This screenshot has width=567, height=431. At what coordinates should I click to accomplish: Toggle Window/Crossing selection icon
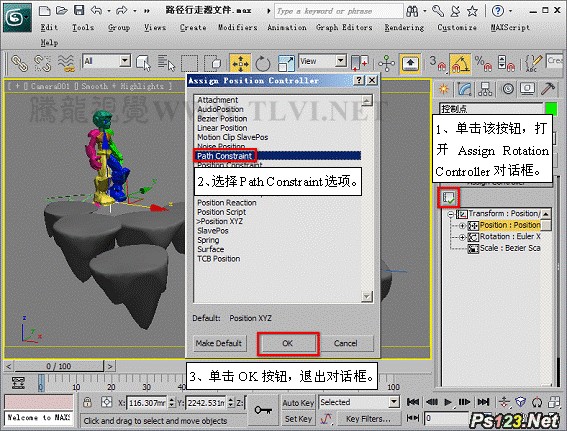(x=213, y=63)
